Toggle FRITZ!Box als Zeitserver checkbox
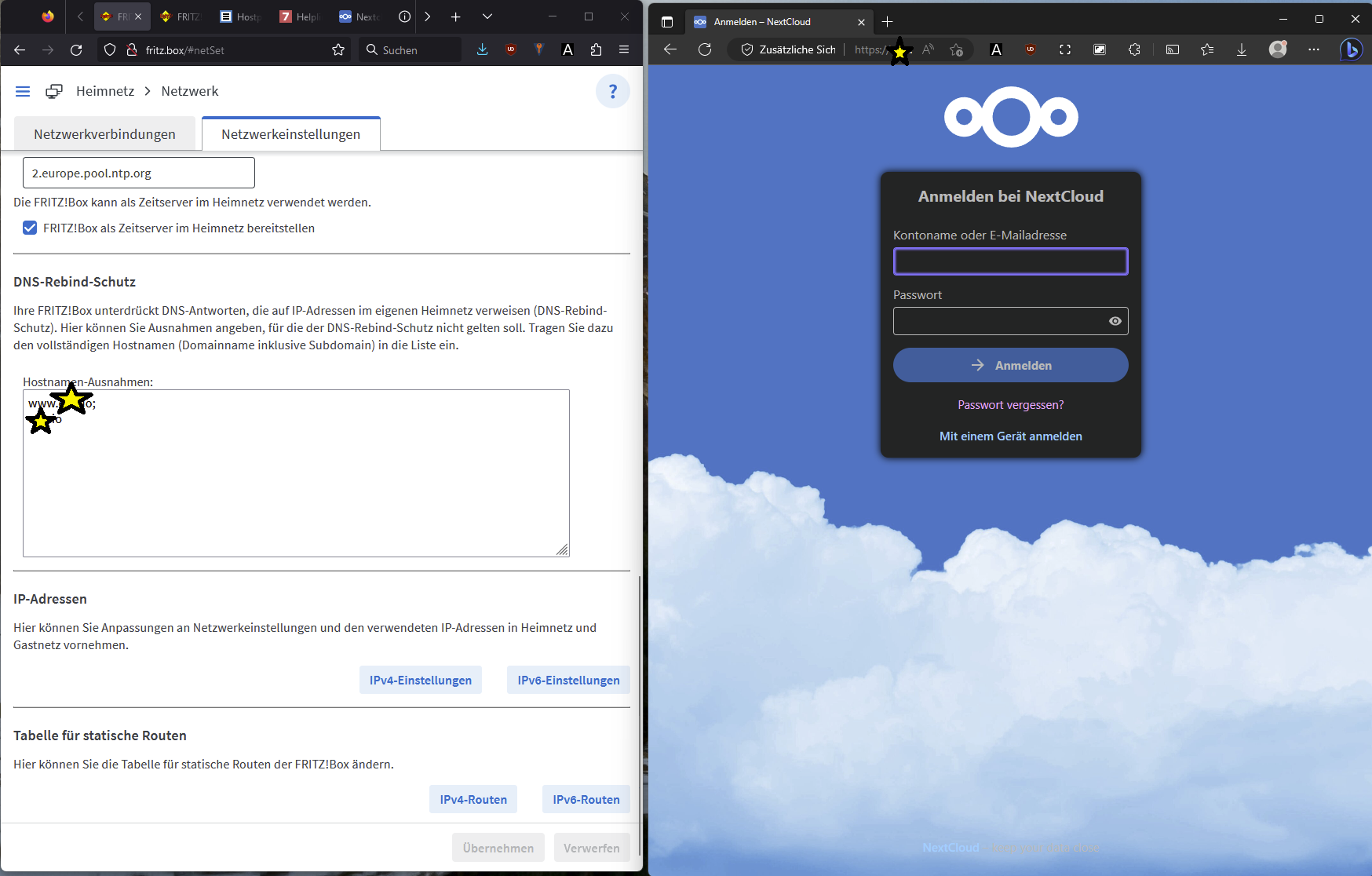This screenshot has height=876, width=1372. 30,228
